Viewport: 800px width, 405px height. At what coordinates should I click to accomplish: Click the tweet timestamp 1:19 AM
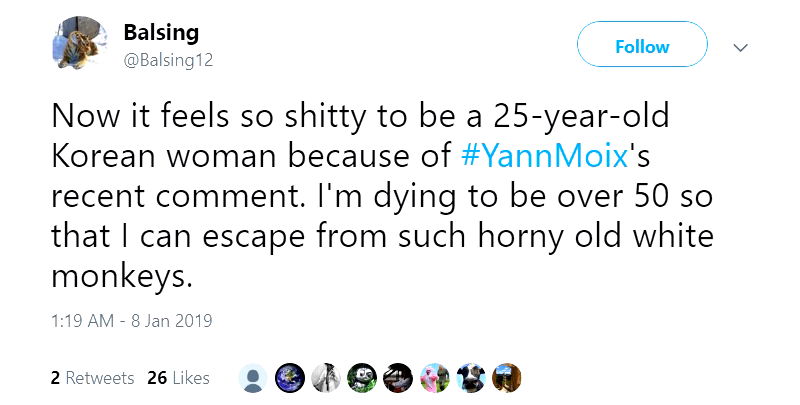[76, 322]
